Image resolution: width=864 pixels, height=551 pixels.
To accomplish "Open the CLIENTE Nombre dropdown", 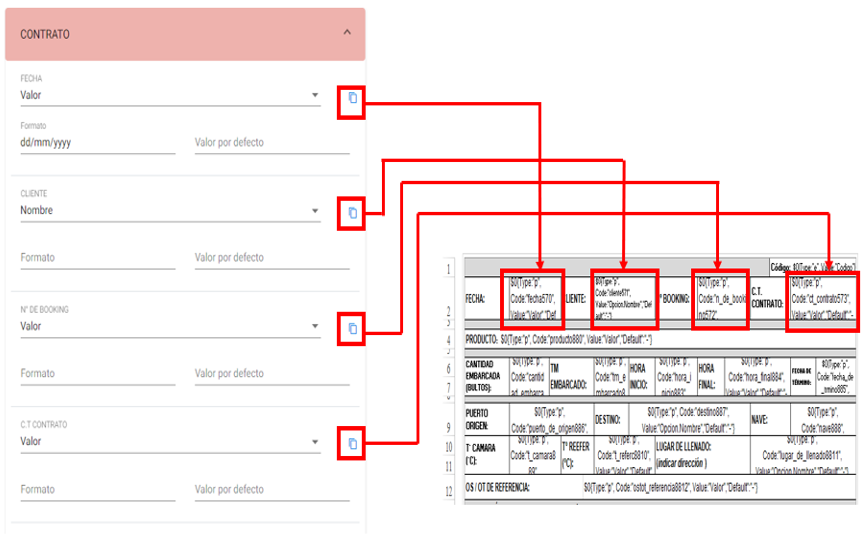I will pos(314,211).
